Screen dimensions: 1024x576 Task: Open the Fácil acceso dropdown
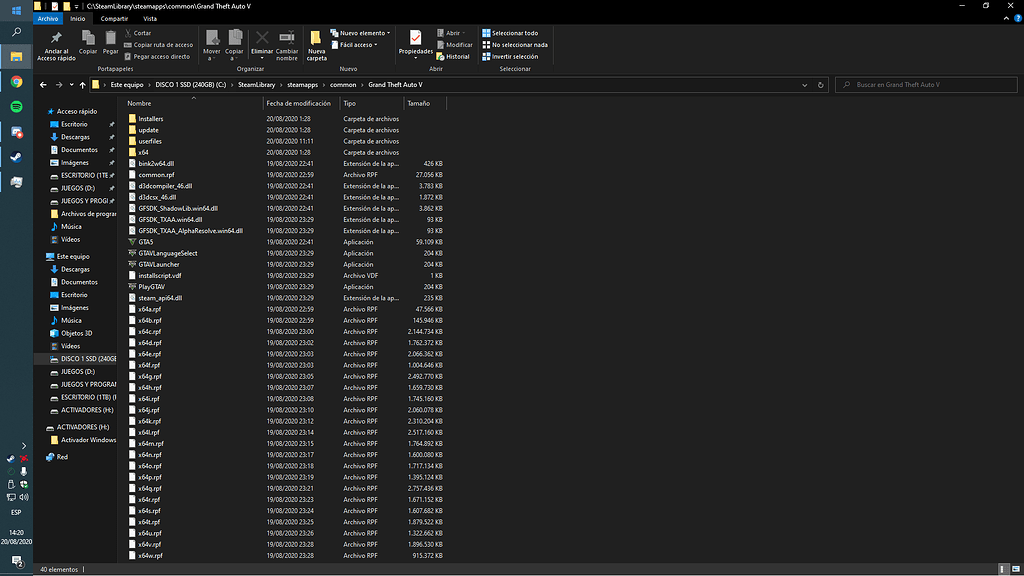tap(358, 45)
